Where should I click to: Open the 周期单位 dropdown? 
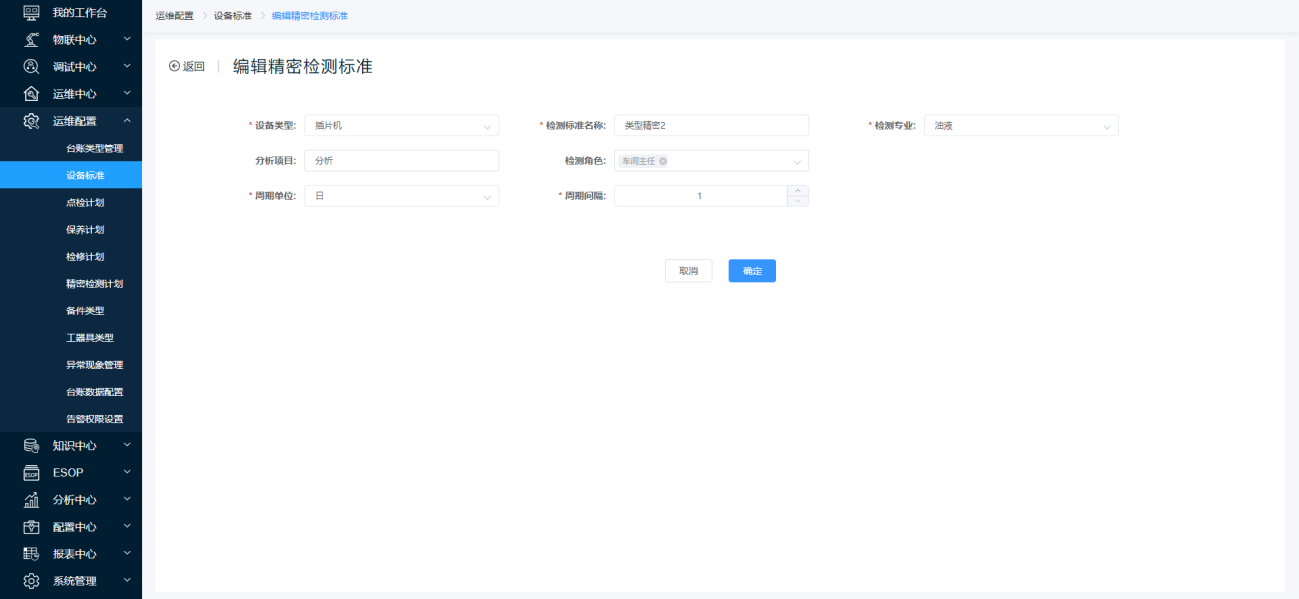coord(400,196)
